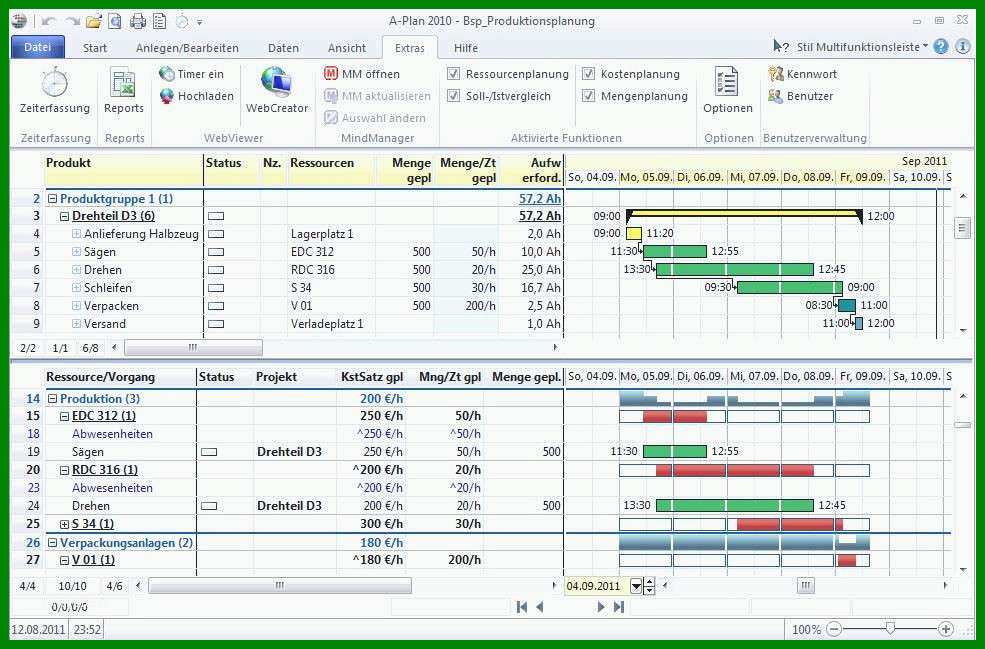Toggle the Ressourcenplanung checkbox

click(x=453, y=74)
